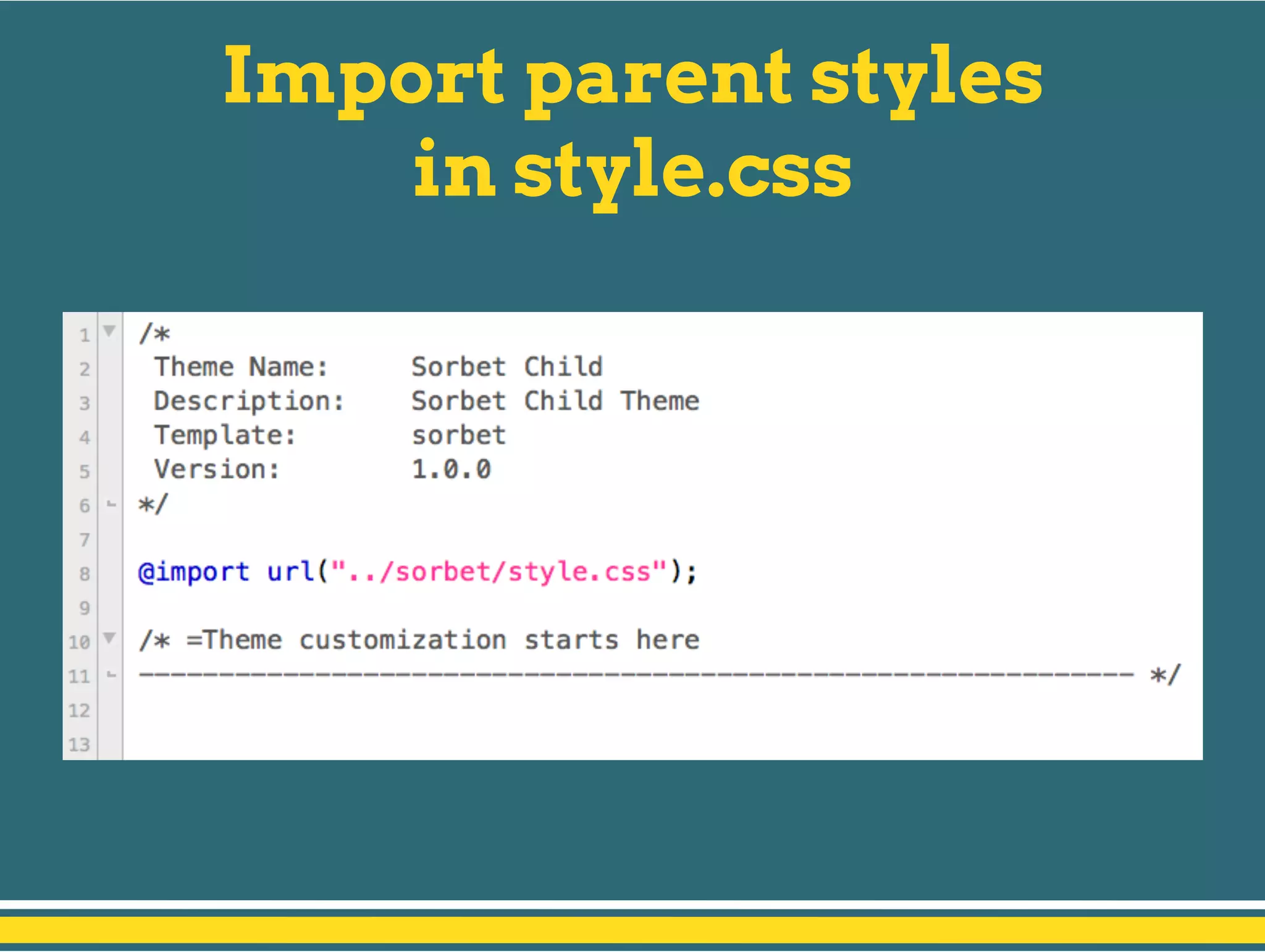
Task: Click line number 1 in the gutter
Action: tap(85, 335)
